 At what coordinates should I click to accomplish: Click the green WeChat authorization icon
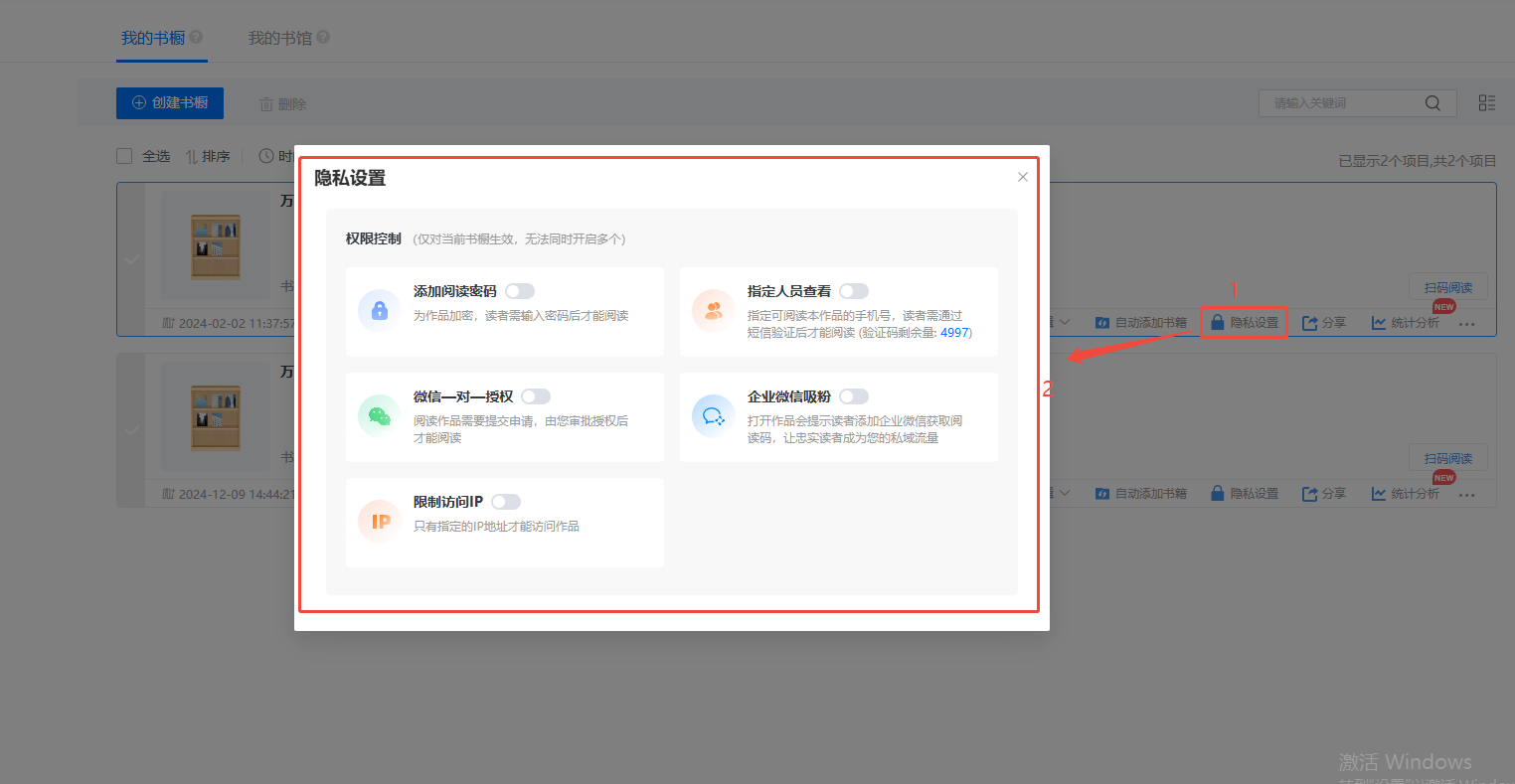pos(379,416)
